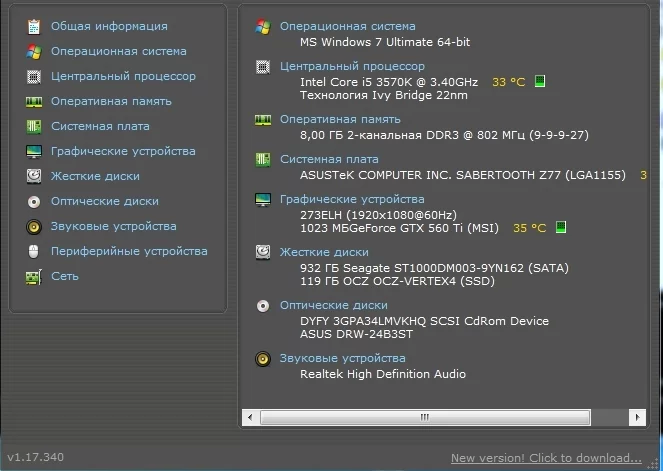This screenshot has height=471, width=663.
Task: Open Операционная система in the sidebar
Action: click(x=119, y=51)
